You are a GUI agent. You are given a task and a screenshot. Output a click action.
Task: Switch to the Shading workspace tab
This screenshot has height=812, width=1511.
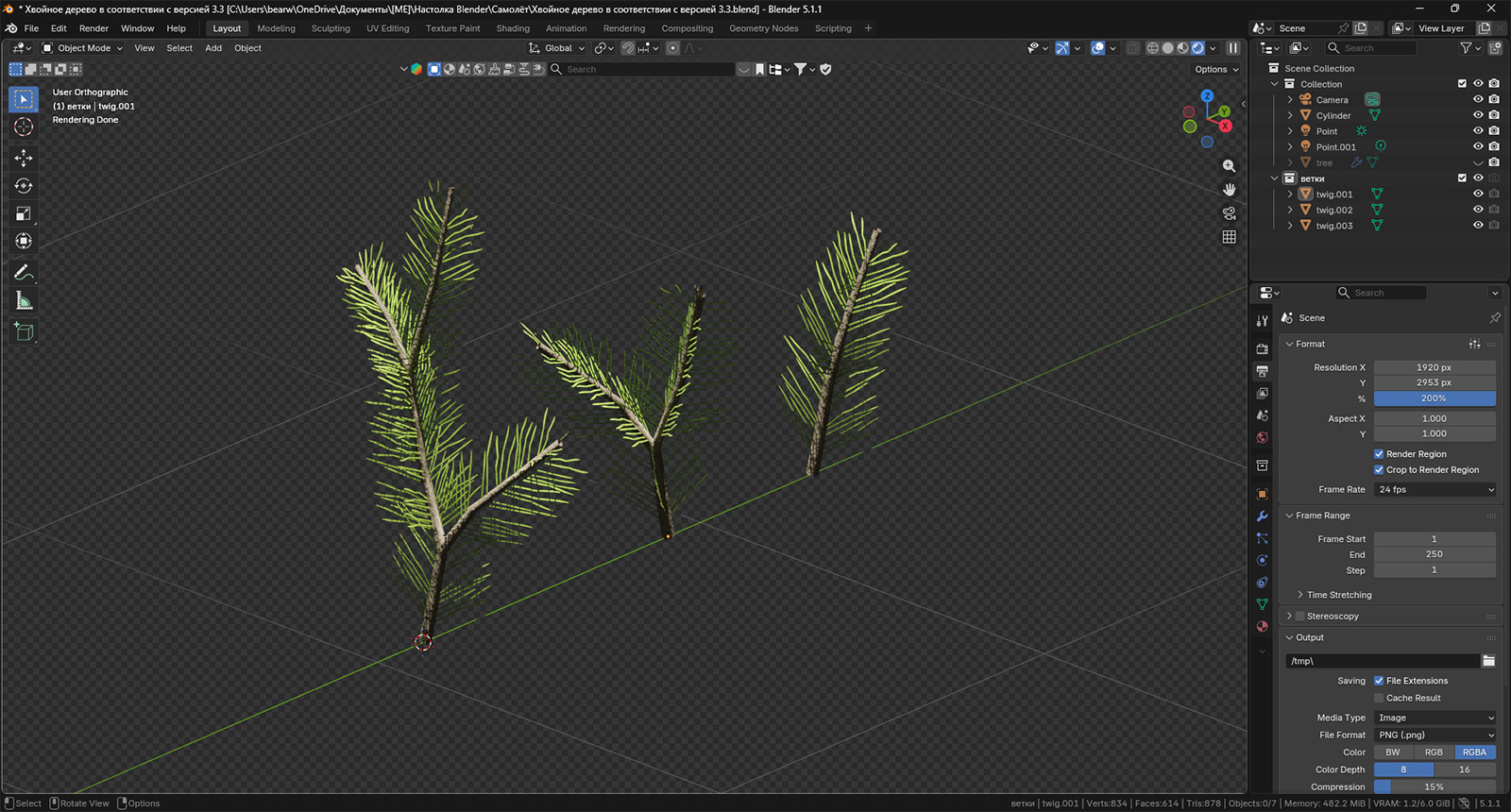513,28
